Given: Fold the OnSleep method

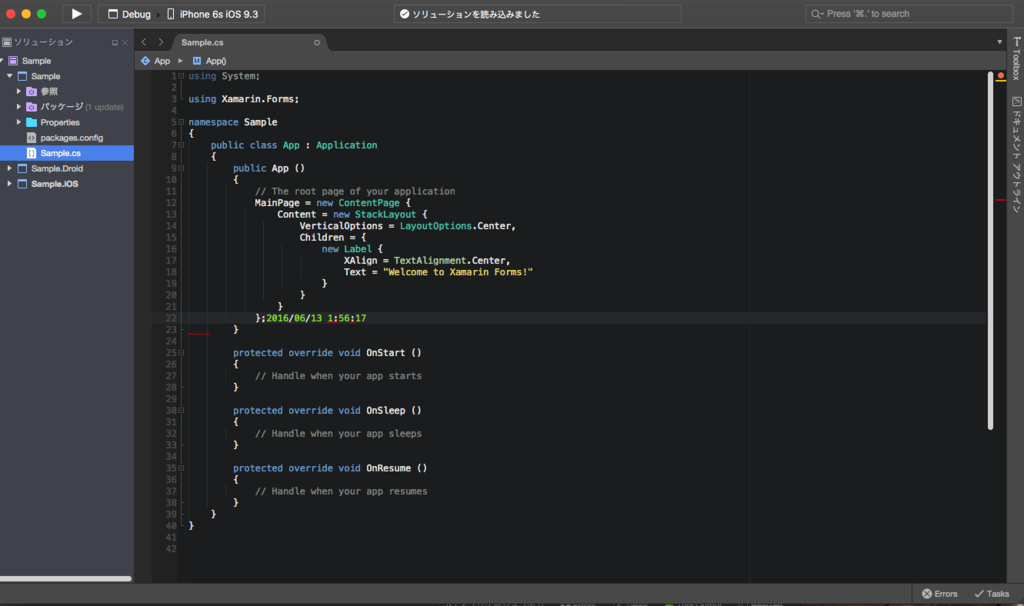Looking at the screenshot, I should (x=181, y=410).
